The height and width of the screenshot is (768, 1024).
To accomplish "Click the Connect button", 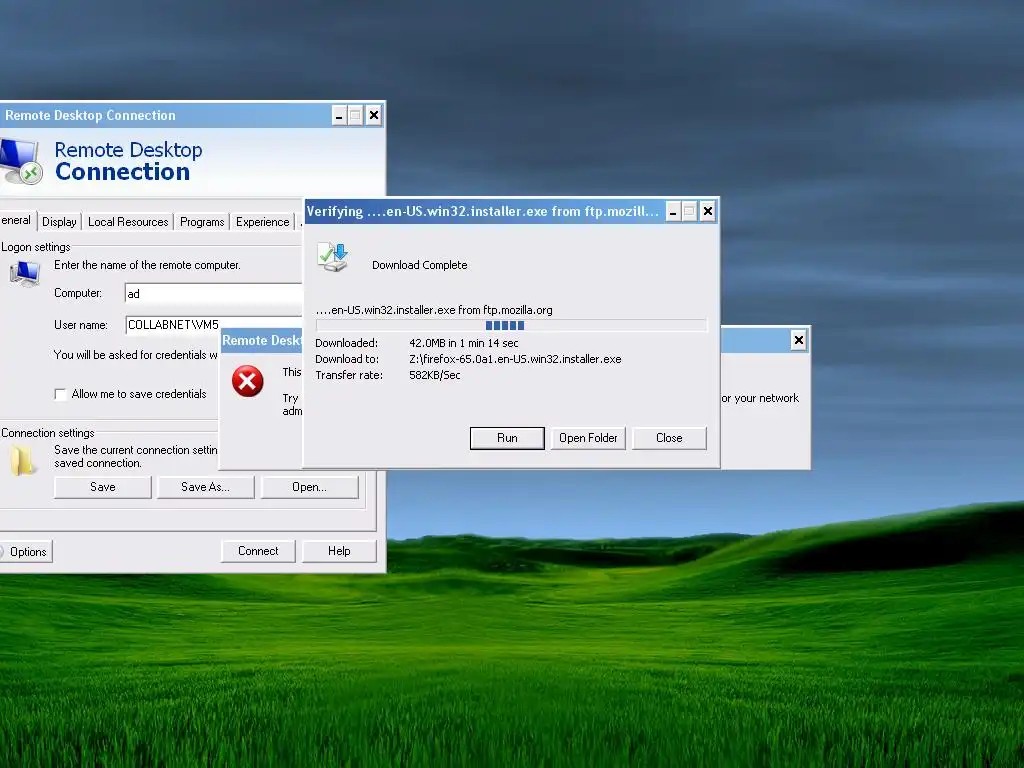I will click(258, 551).
